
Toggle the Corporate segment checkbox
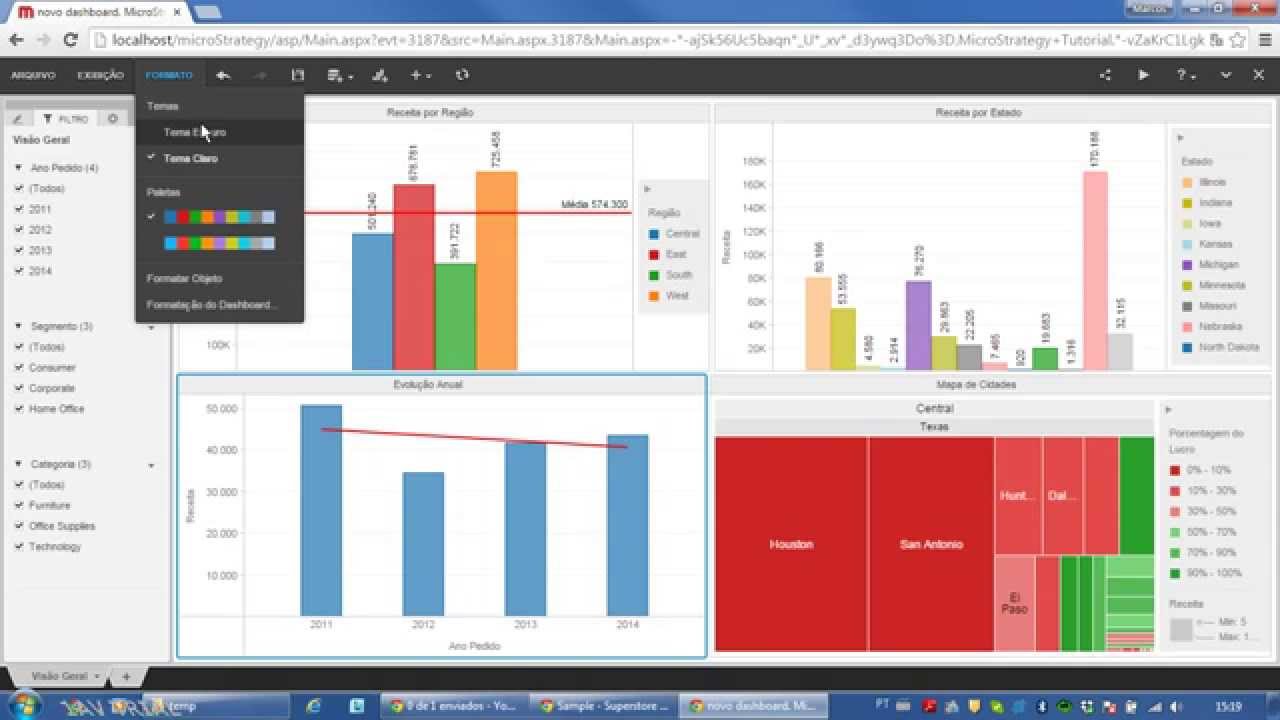(x=19, y=388)
